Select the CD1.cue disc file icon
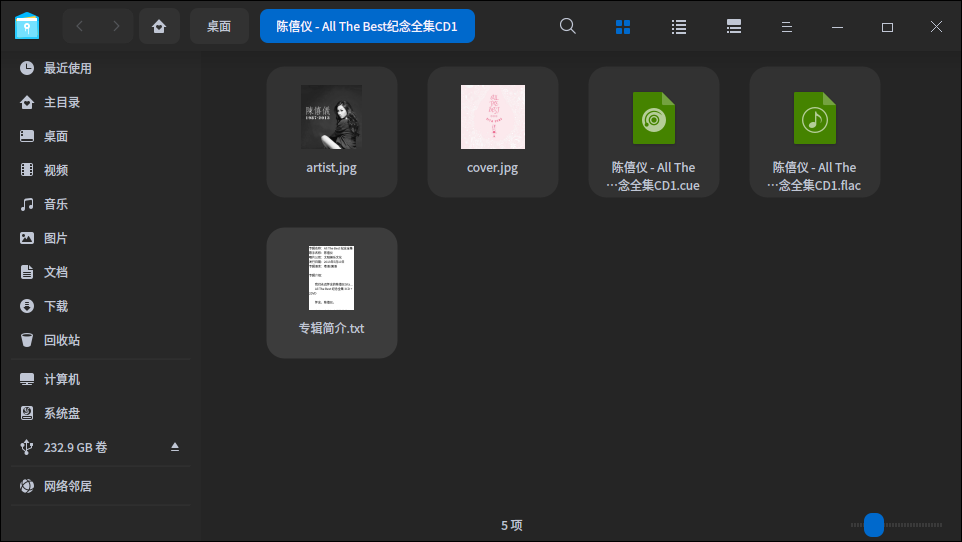 pyautogui.click(x=654, y=118)
